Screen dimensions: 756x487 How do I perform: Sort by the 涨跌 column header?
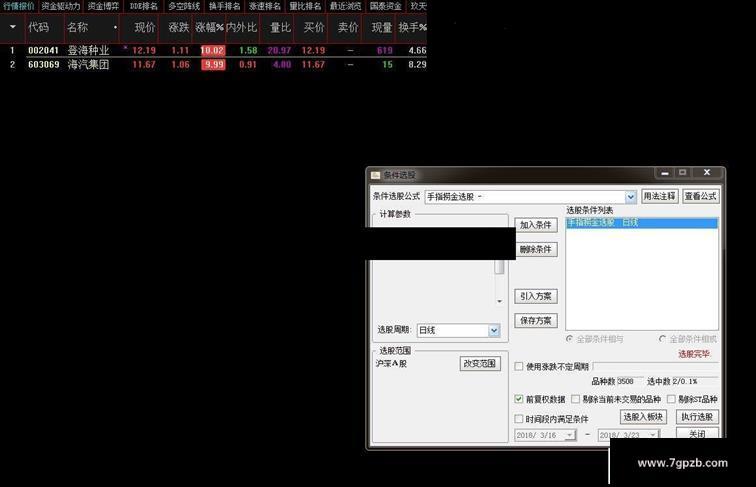point(178,27)
